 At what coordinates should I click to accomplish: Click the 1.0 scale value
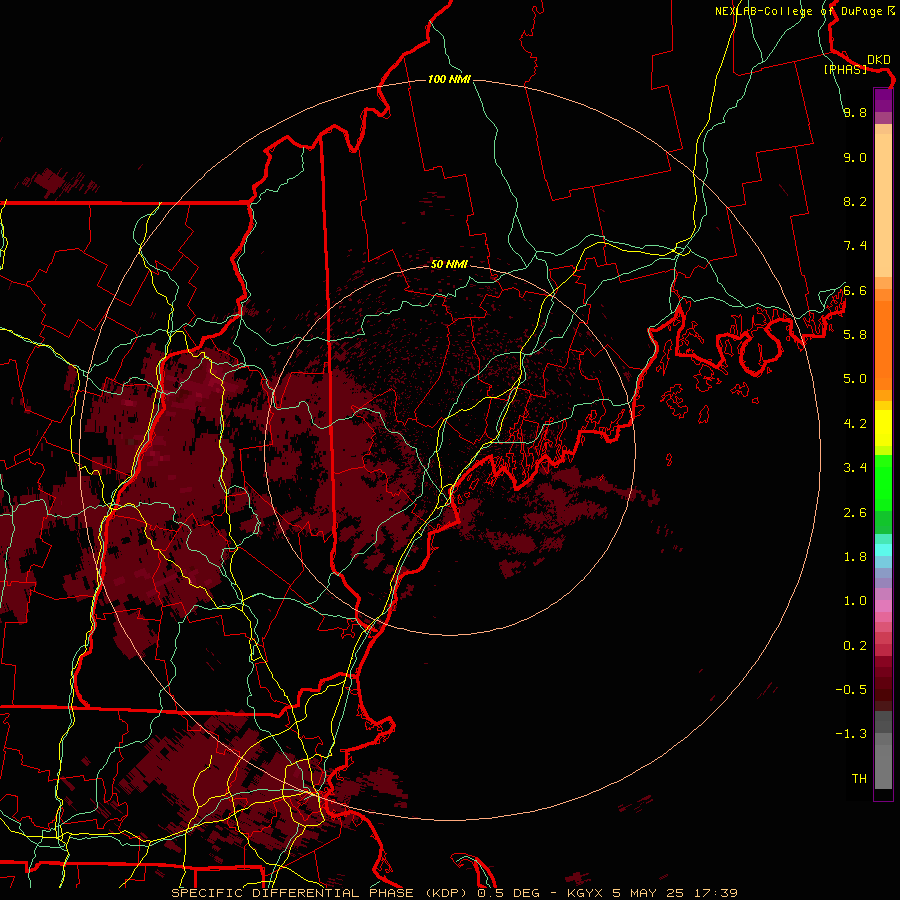(x=855, y=600)
